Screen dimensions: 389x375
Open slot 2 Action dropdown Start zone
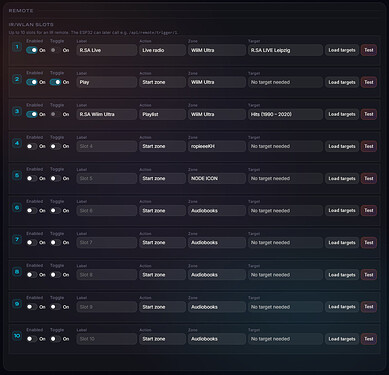tap(162, 82)
